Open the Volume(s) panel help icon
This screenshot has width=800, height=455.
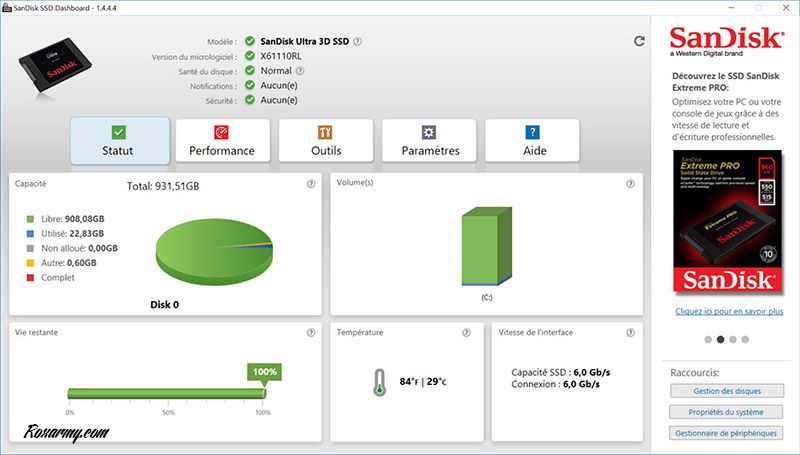click(x=630, y=184)
